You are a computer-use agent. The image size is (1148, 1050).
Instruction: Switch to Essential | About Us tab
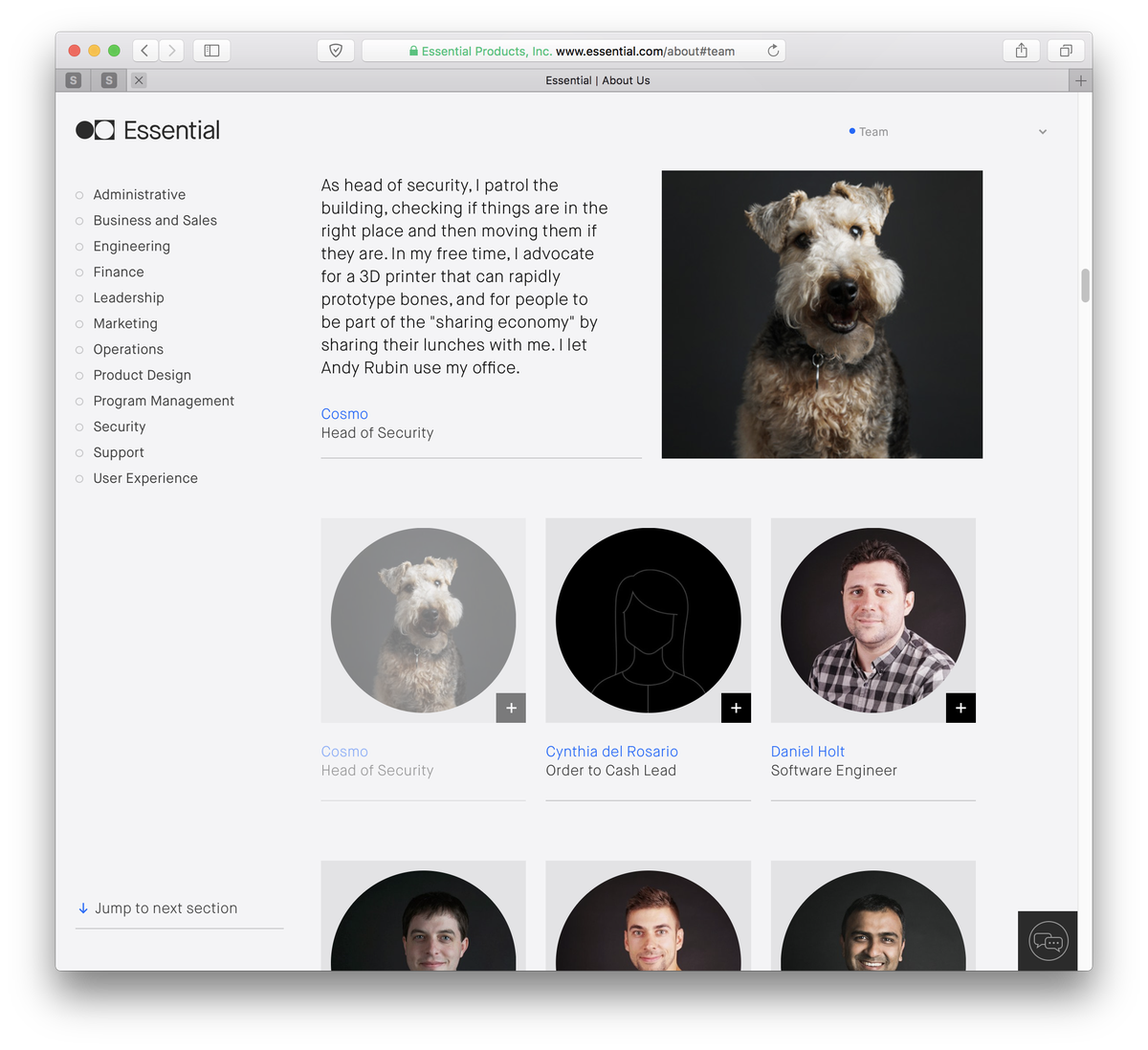click(x=598, y=80)
